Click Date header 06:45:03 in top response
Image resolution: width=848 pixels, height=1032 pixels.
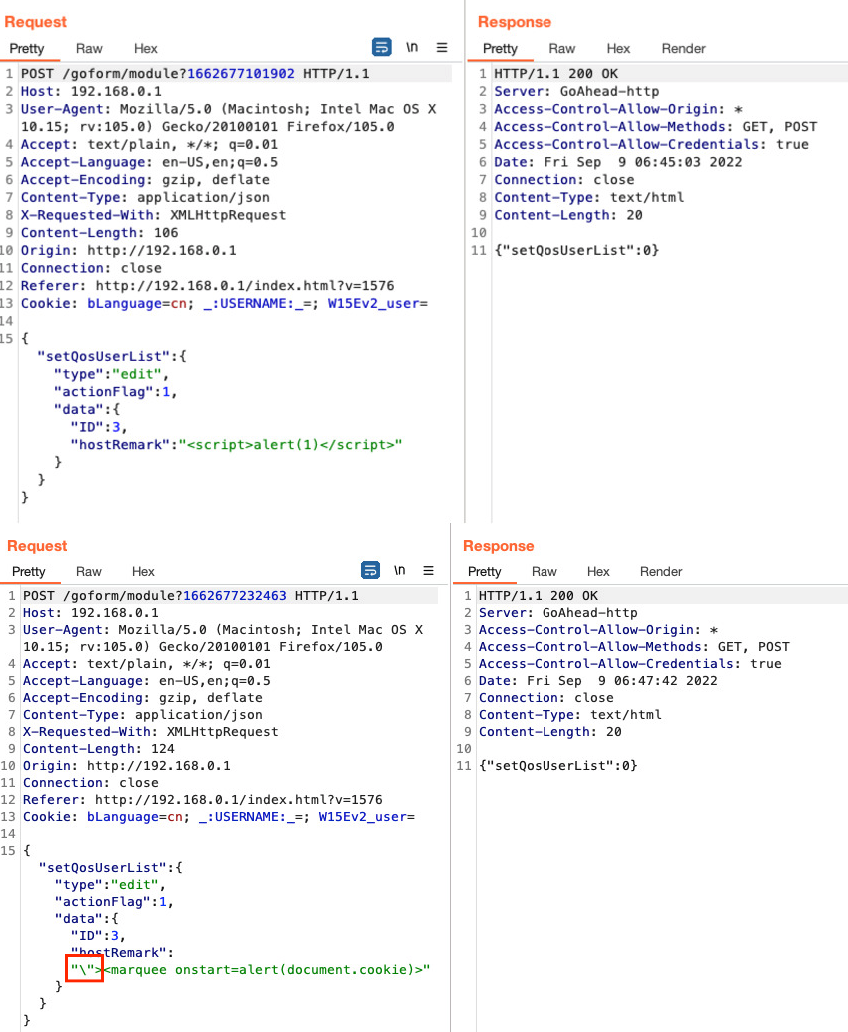618,162
